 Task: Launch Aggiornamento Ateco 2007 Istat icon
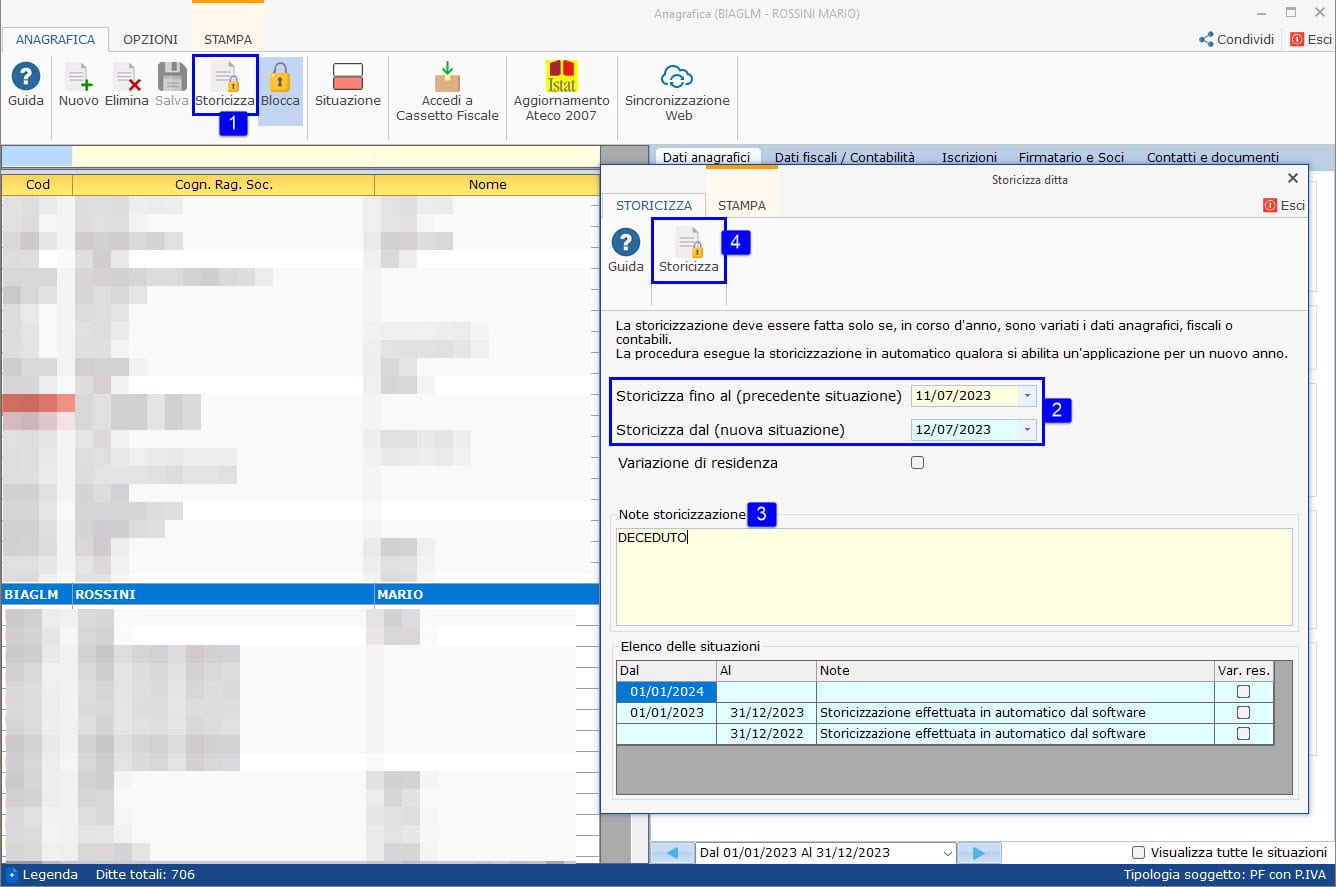click(x=562, y=92)
